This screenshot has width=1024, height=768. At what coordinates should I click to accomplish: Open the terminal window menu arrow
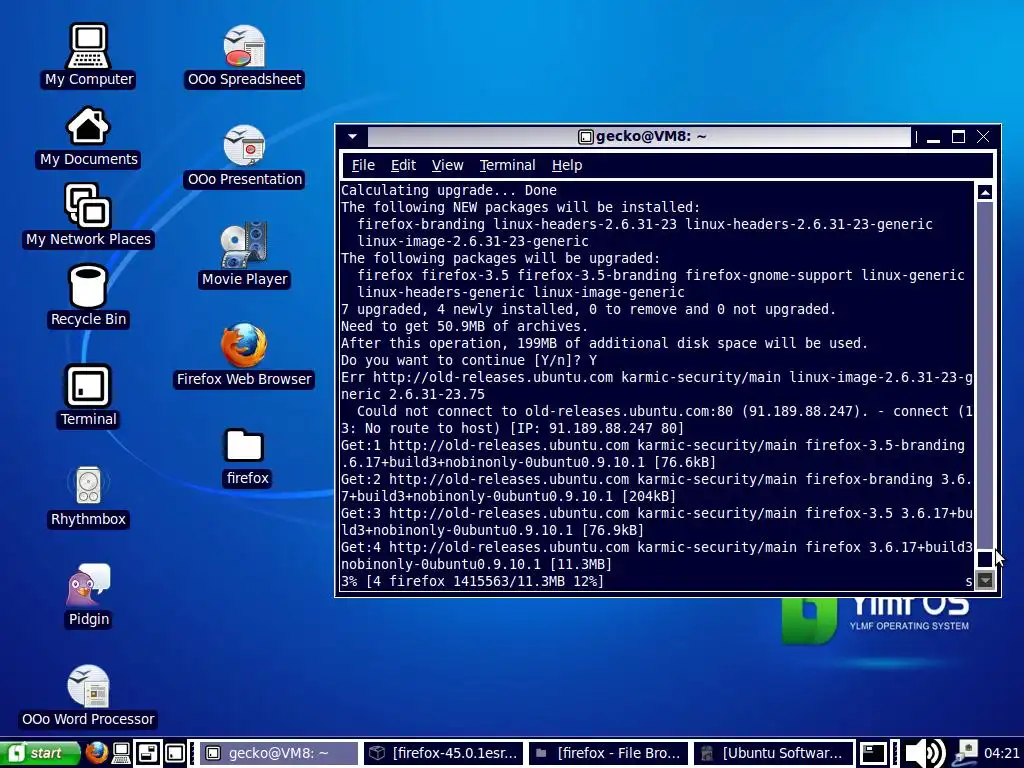[353, 136]
